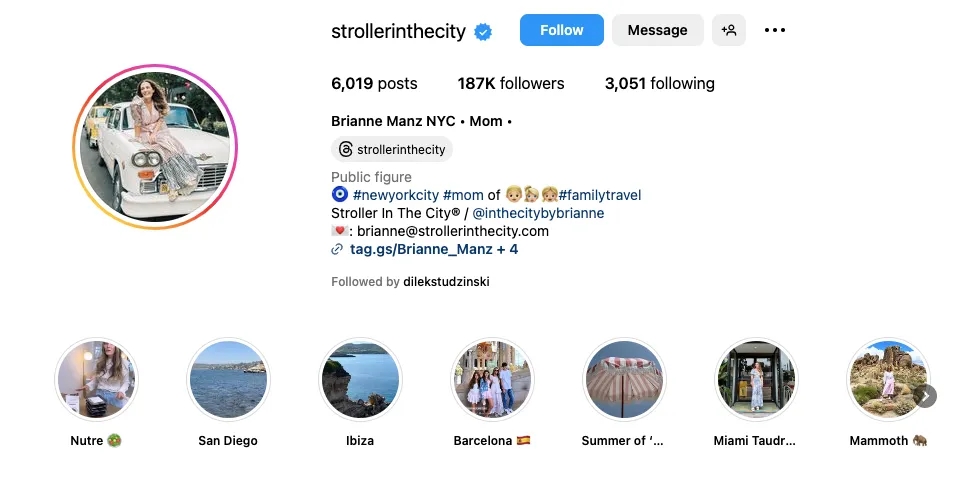This screenshot has width=980, height=486.
Task: Click the #newyorkcity hashtag
Action: (x=396, y=195)
